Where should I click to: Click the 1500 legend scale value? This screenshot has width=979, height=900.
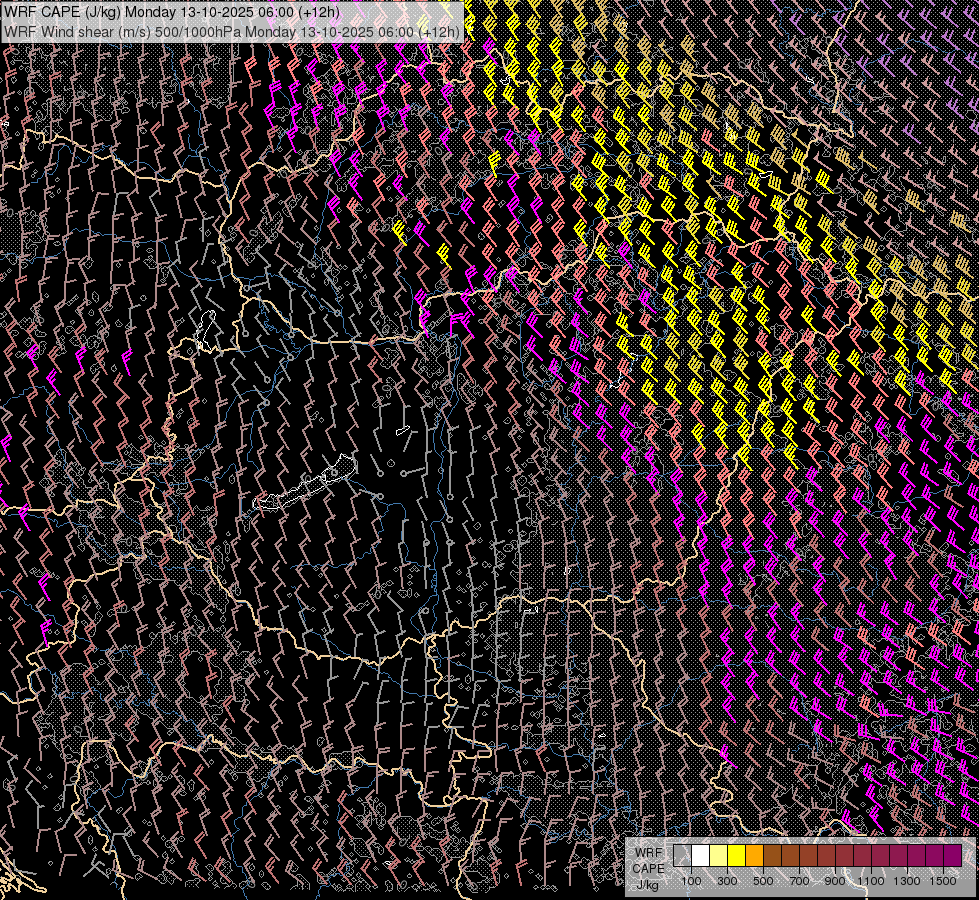[x=943, y=881]
